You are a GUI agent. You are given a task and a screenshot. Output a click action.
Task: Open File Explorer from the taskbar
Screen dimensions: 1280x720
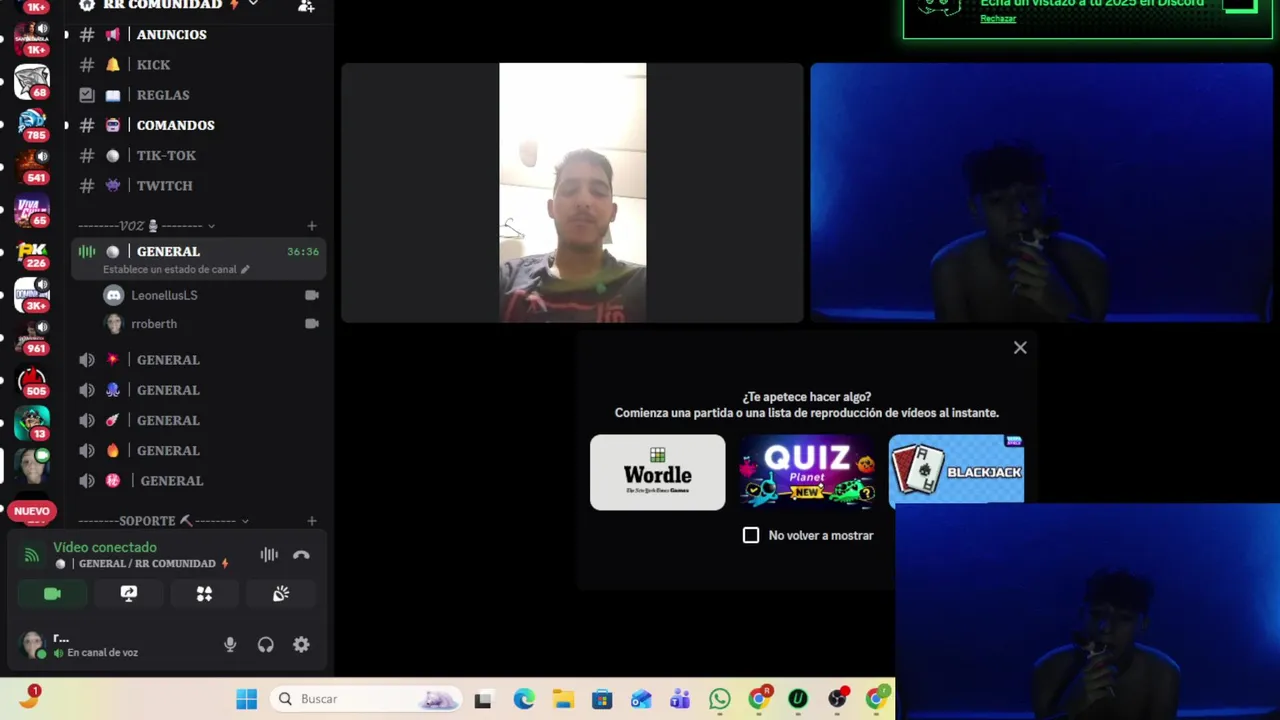[563, 699]
